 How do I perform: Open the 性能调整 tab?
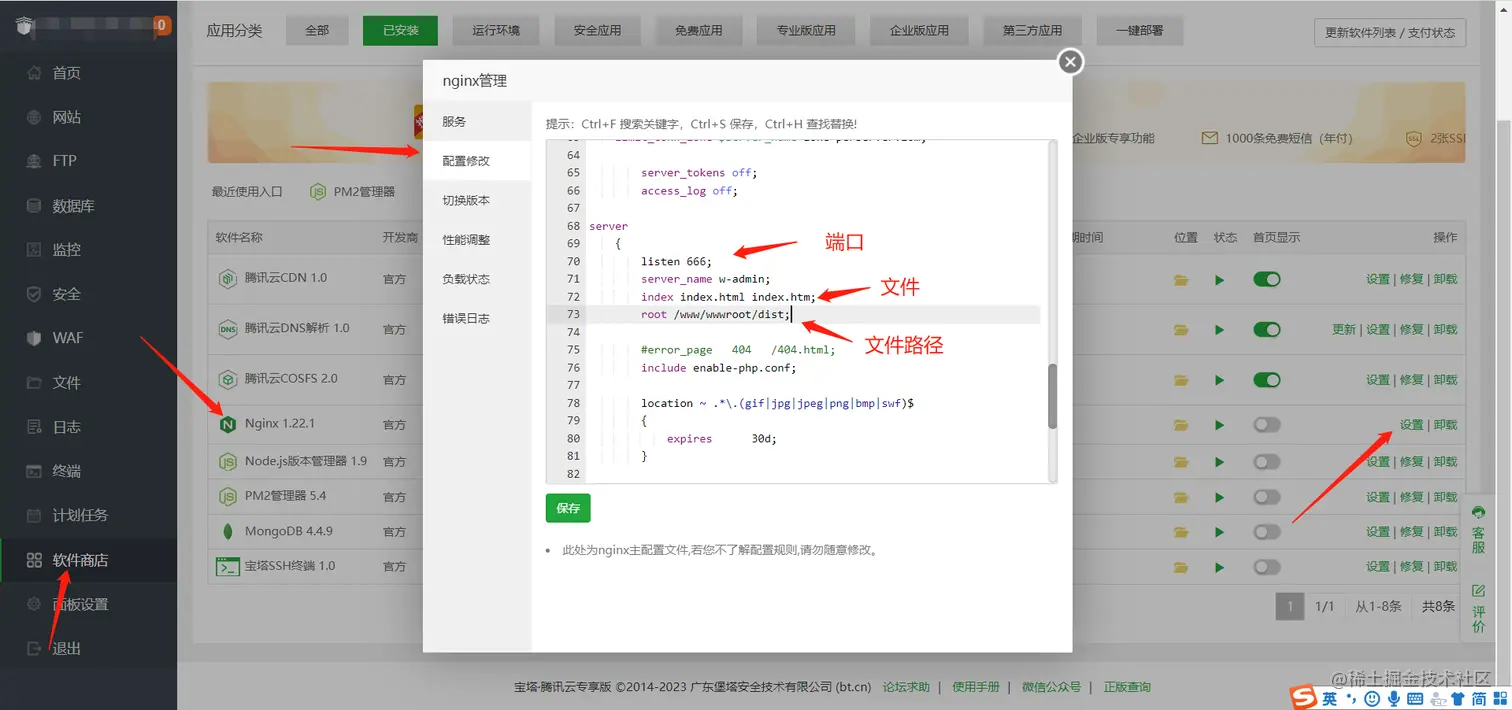pos(477,240)
